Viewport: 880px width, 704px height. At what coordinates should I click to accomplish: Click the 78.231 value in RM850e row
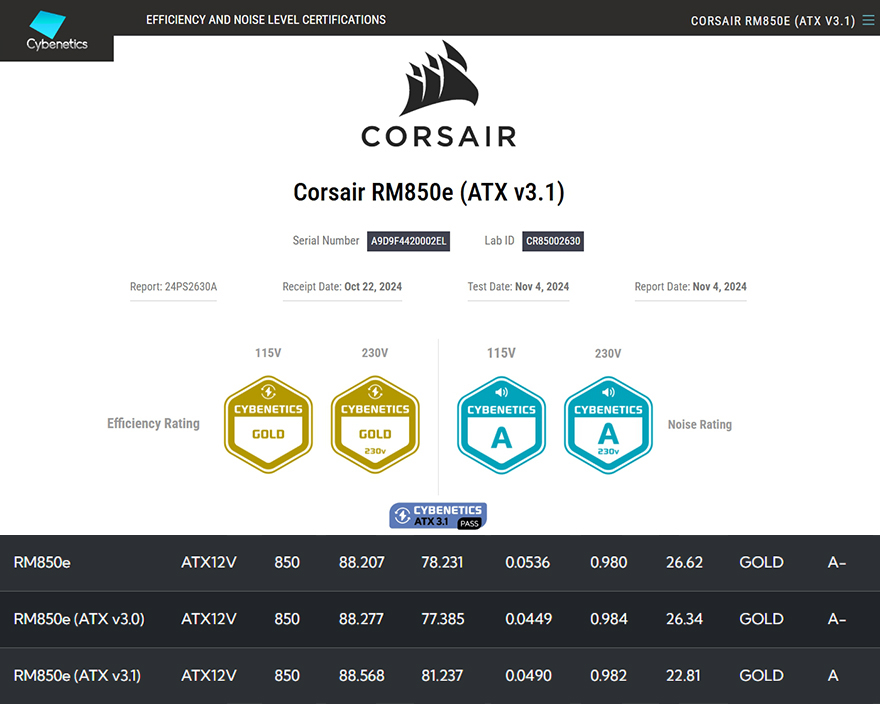click(442, 563)
